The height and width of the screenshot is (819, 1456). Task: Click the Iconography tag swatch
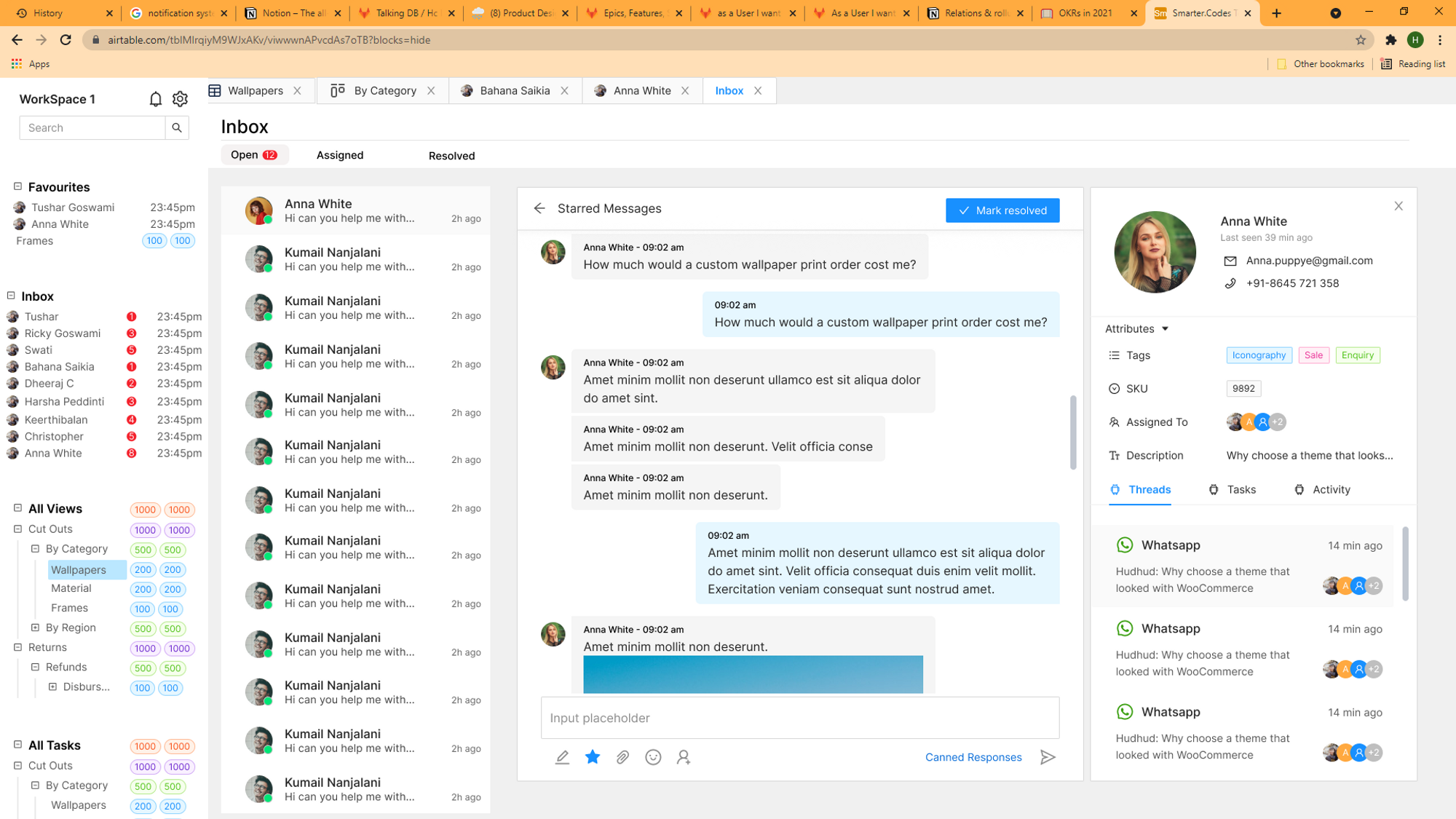coord(1258,355)
